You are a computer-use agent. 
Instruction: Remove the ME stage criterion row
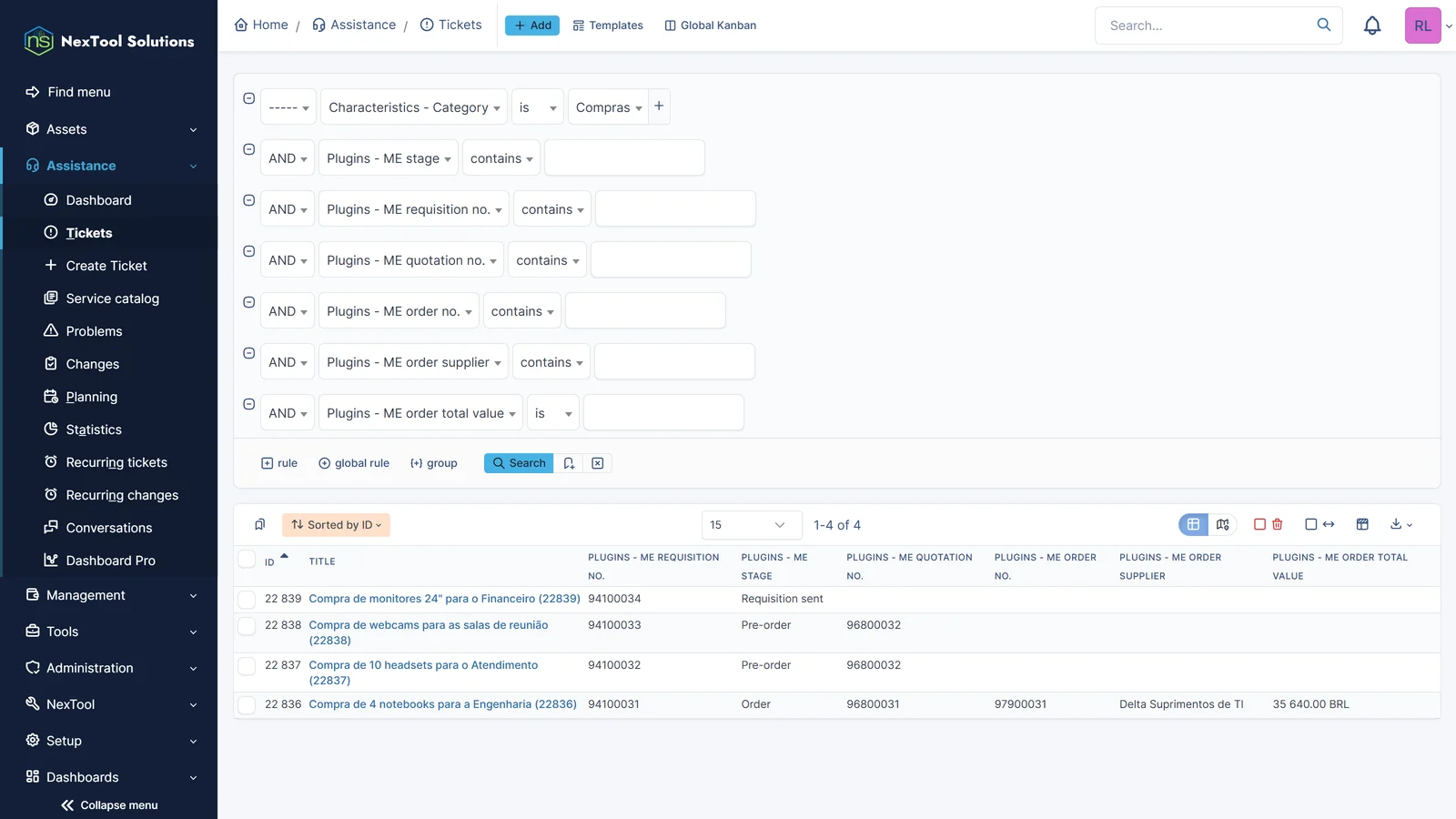coord(248,149)
